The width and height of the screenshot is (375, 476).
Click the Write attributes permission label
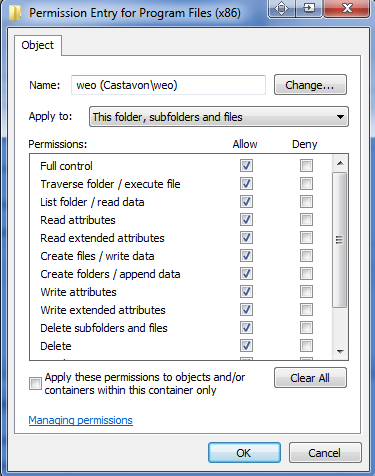pos(78,292)
